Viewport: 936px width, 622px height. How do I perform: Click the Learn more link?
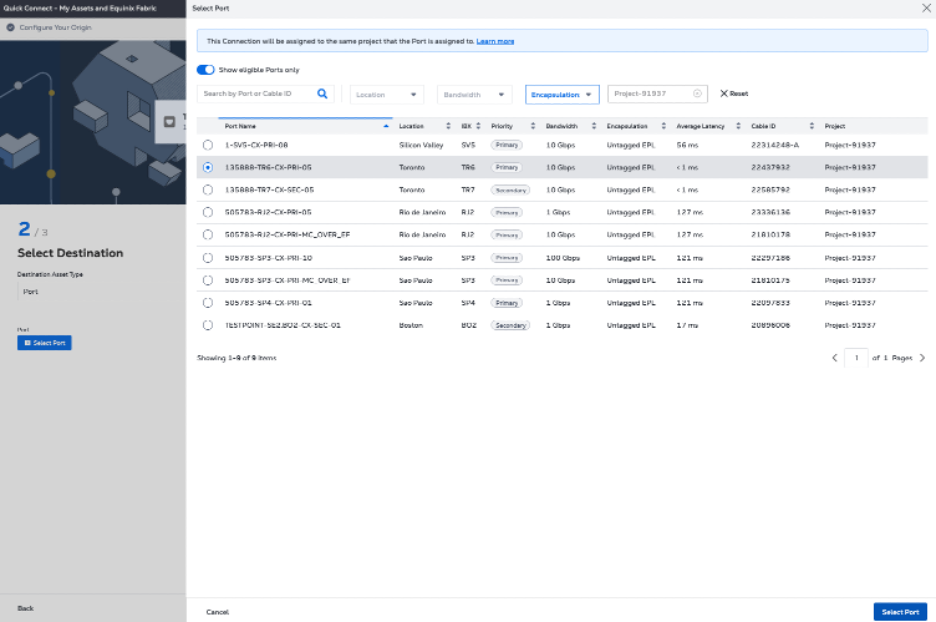495,41
